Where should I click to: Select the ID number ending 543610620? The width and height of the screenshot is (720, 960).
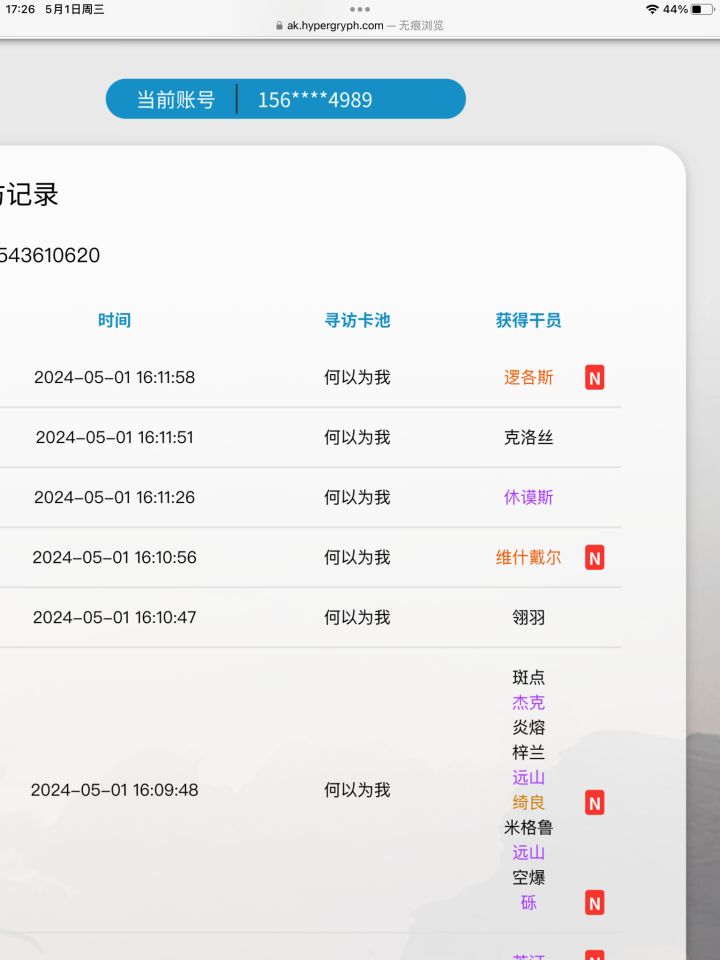(50, 255)
